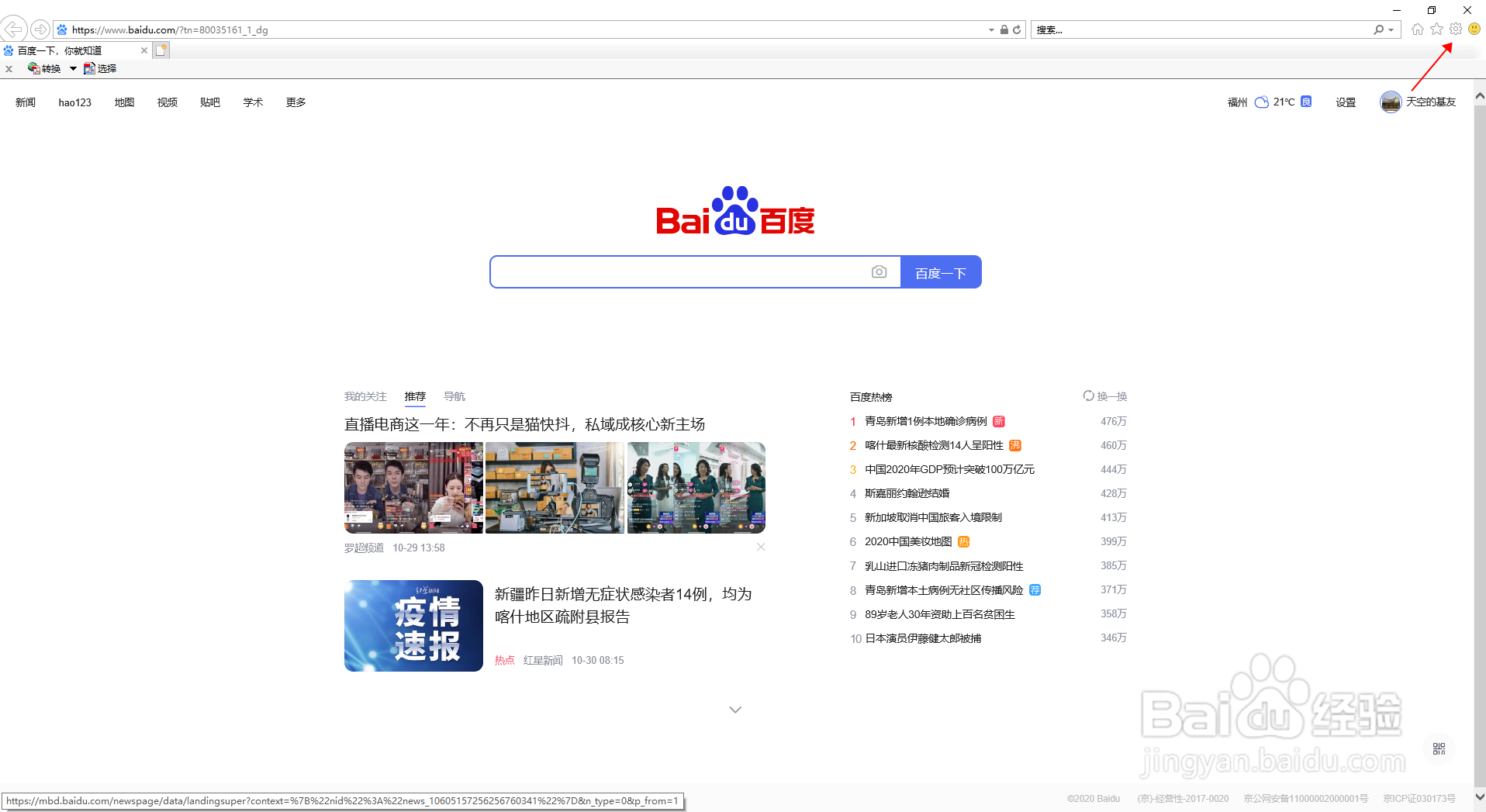Refresh hot list with 换一换
Viewport: 1486px width, 812px height.
click(1105, 396)
